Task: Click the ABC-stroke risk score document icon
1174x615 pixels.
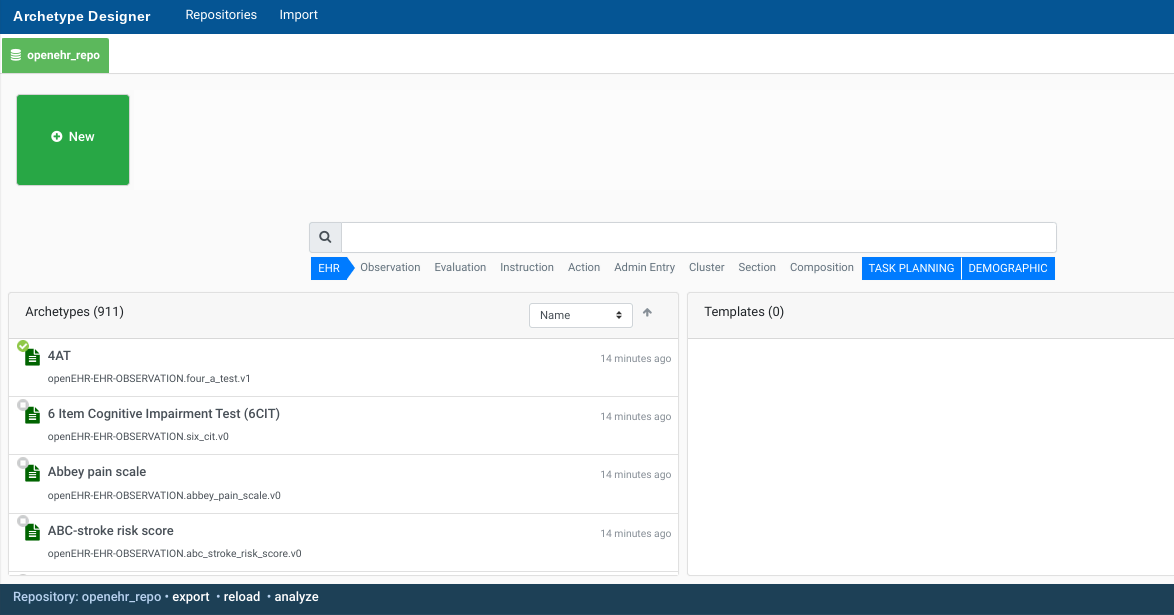Action: coord(32,532)
